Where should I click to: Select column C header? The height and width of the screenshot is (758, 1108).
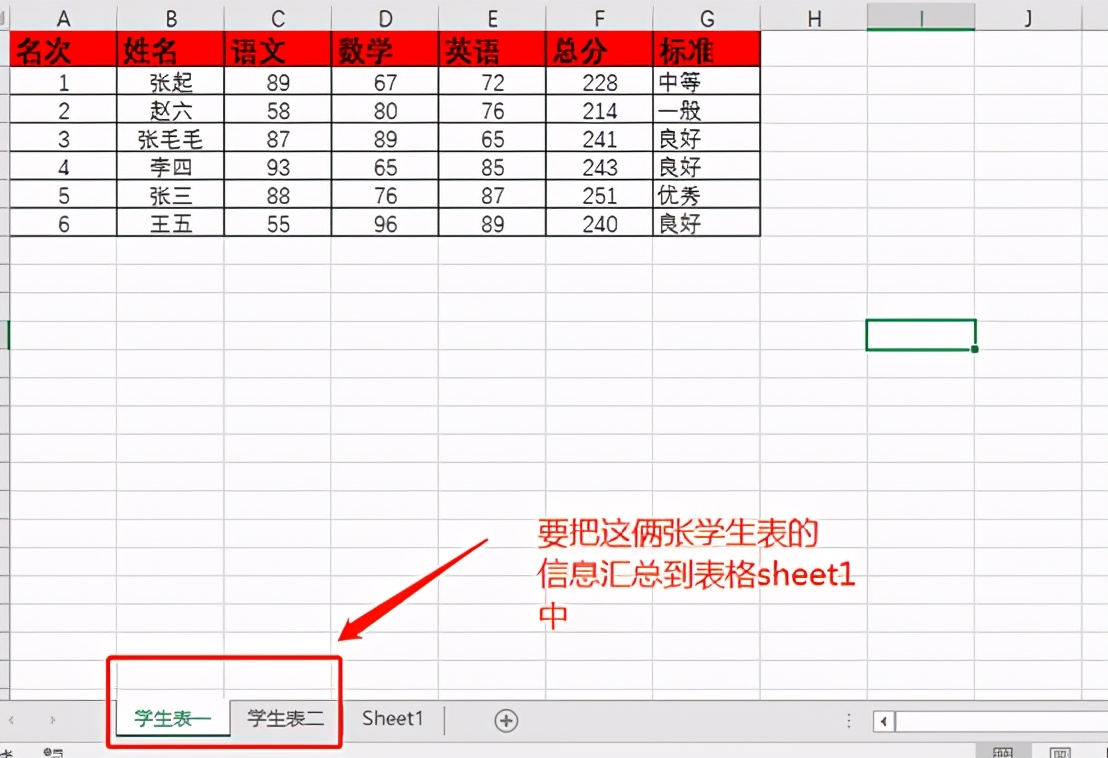[x=278, y=18]
